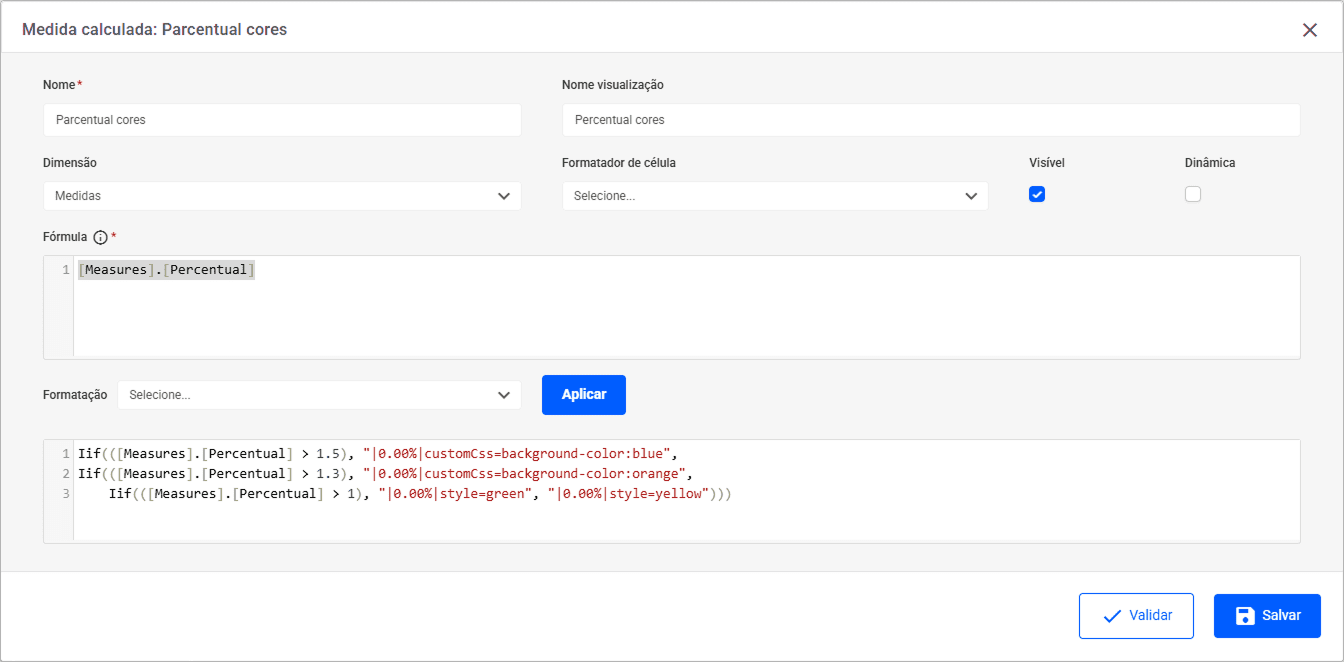1344x662 pixels.
Task: Expand the Formatador de célula dropdown
Action: (760, 196)
